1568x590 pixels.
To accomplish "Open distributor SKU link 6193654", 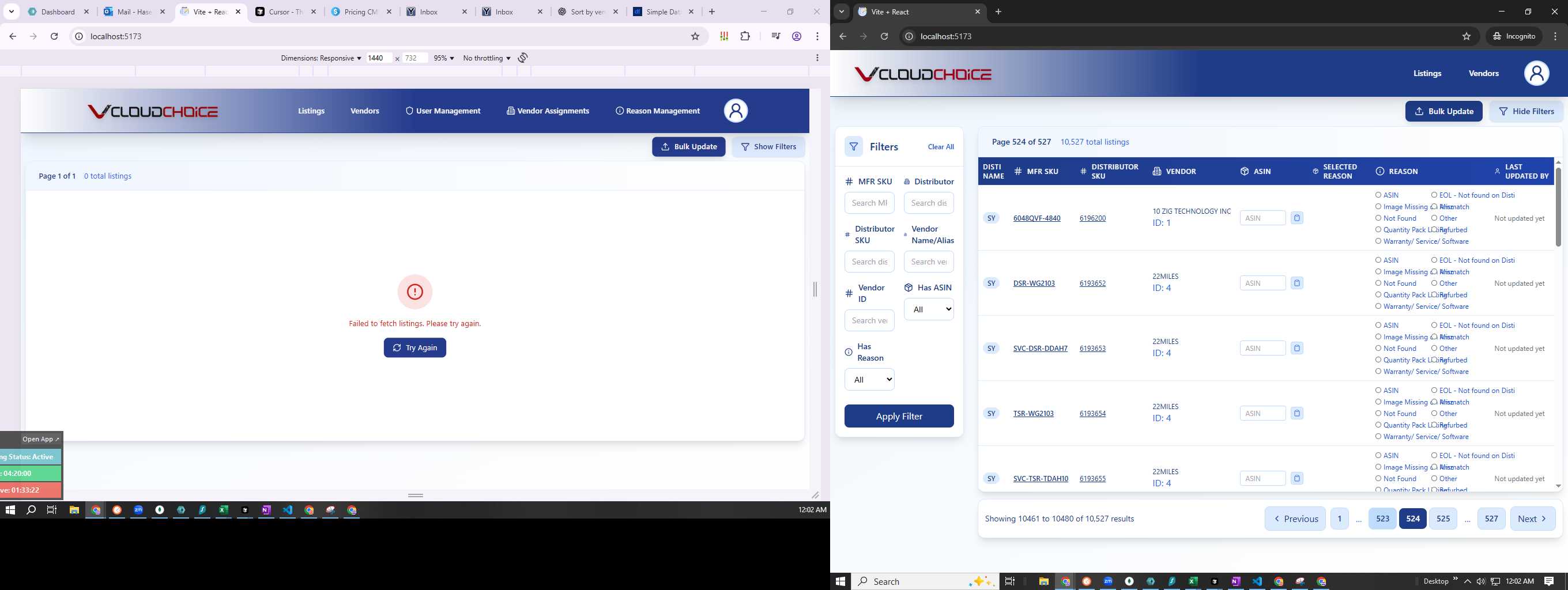I will (x=1092, y=414).
